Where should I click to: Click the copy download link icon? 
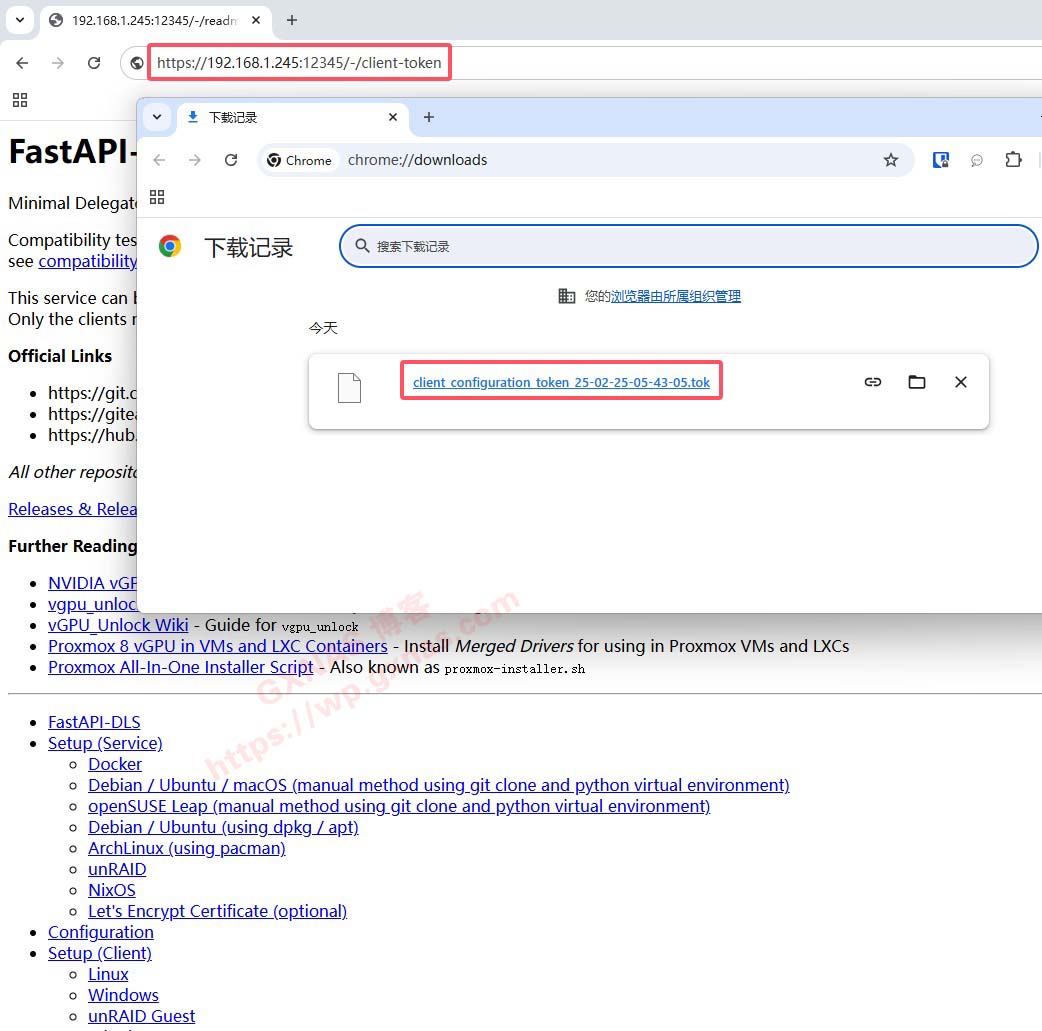(872, 382)
